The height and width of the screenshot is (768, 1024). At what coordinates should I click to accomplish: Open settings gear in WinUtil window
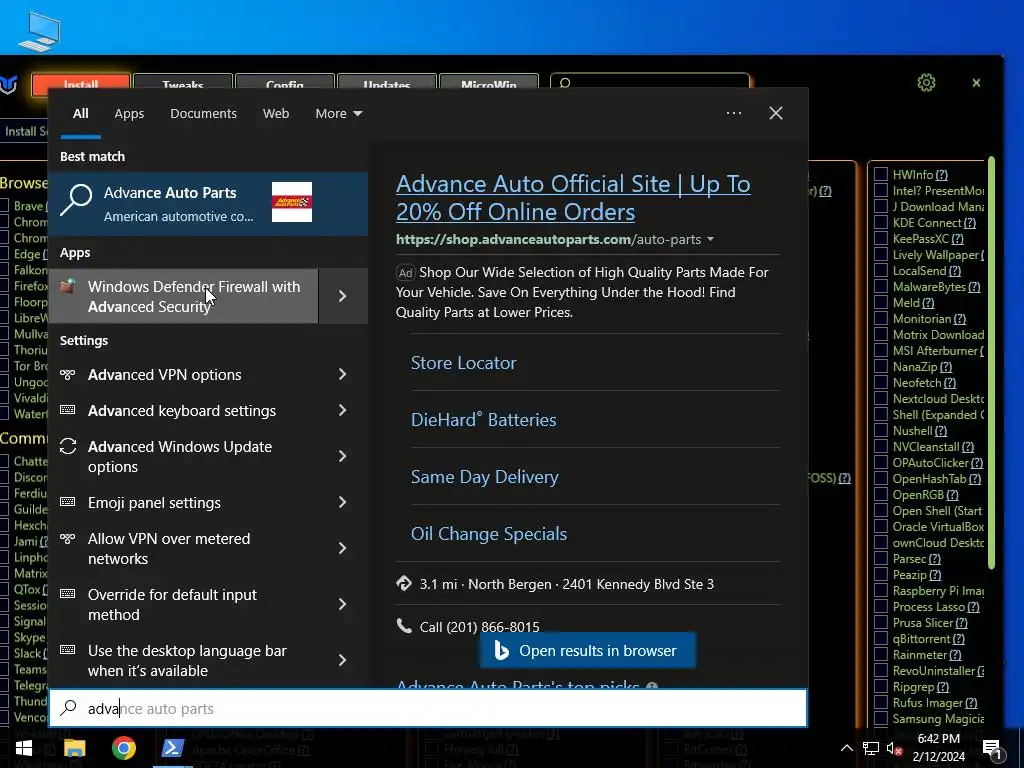tap(926, 83)
